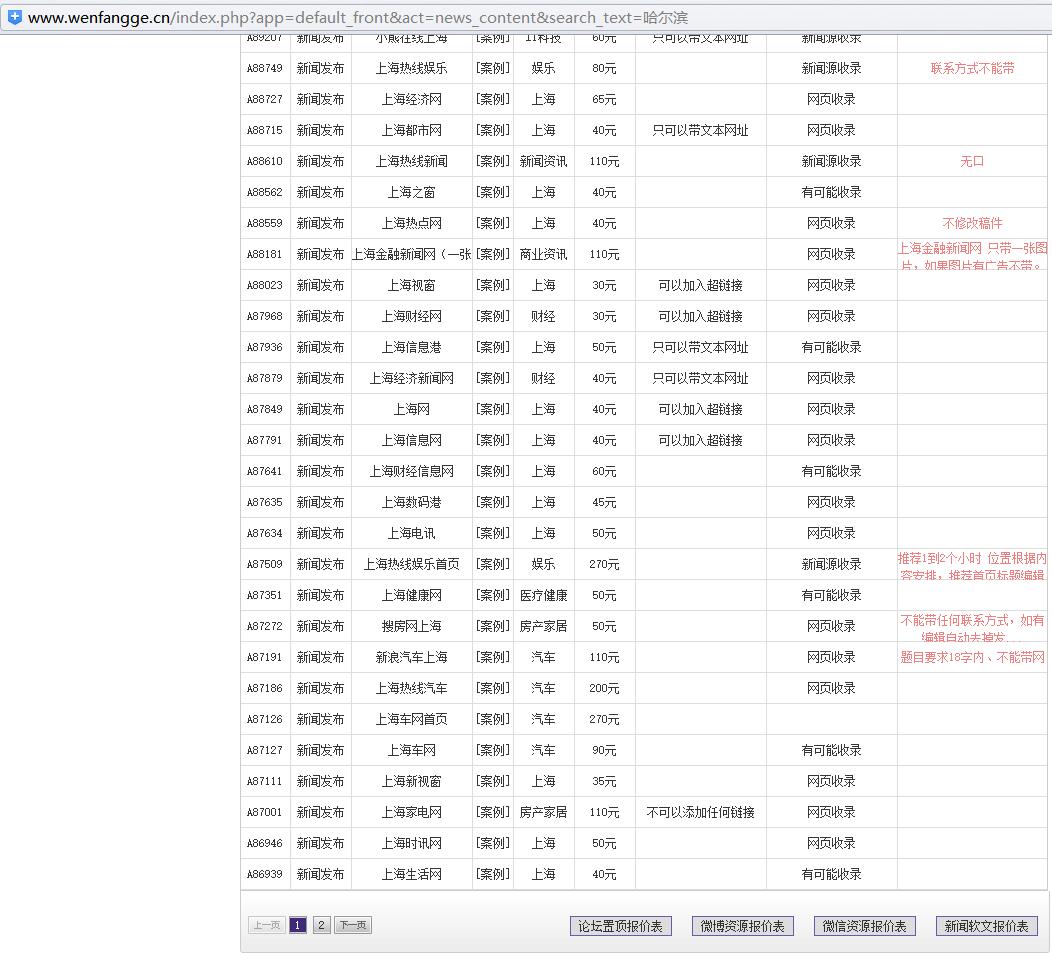Select page 1 in the pagination
1052x953 pixels.
coord(298,925)
